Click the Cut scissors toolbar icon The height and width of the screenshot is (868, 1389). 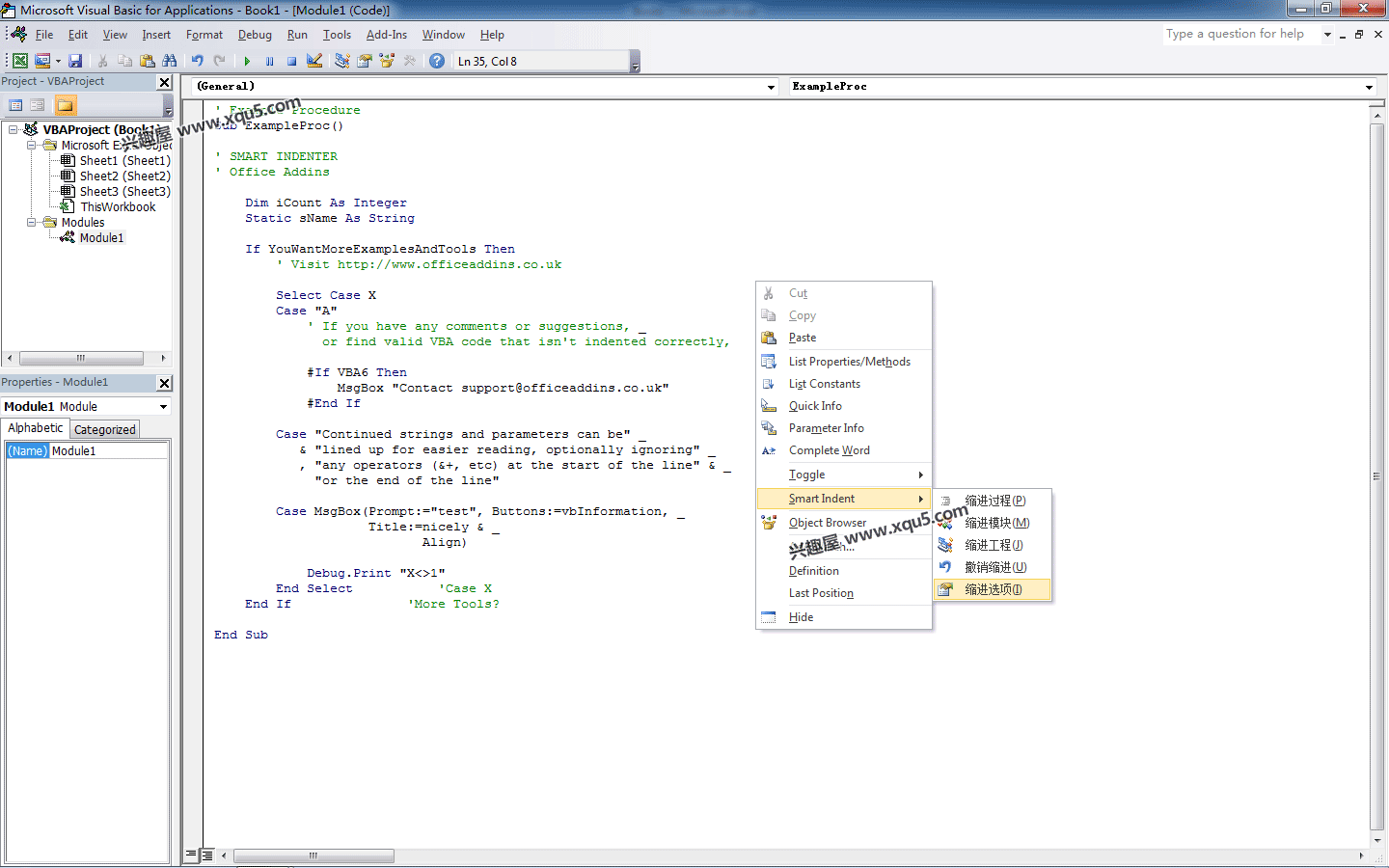(x=103, y=61)
